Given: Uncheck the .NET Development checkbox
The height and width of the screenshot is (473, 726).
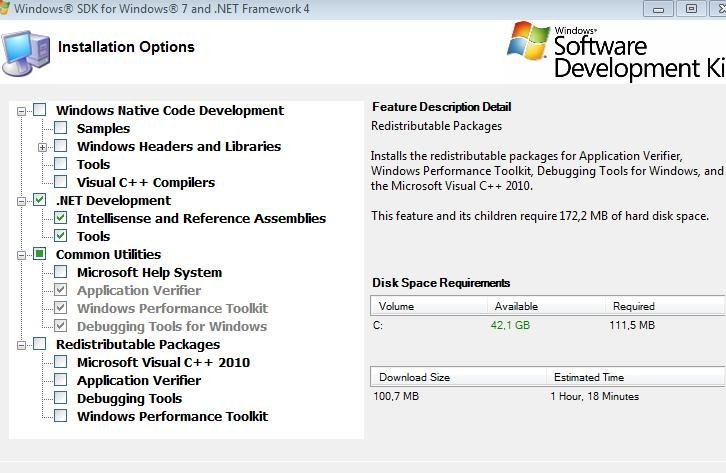Looking at the screenshot, I should [x=40, y=199].
